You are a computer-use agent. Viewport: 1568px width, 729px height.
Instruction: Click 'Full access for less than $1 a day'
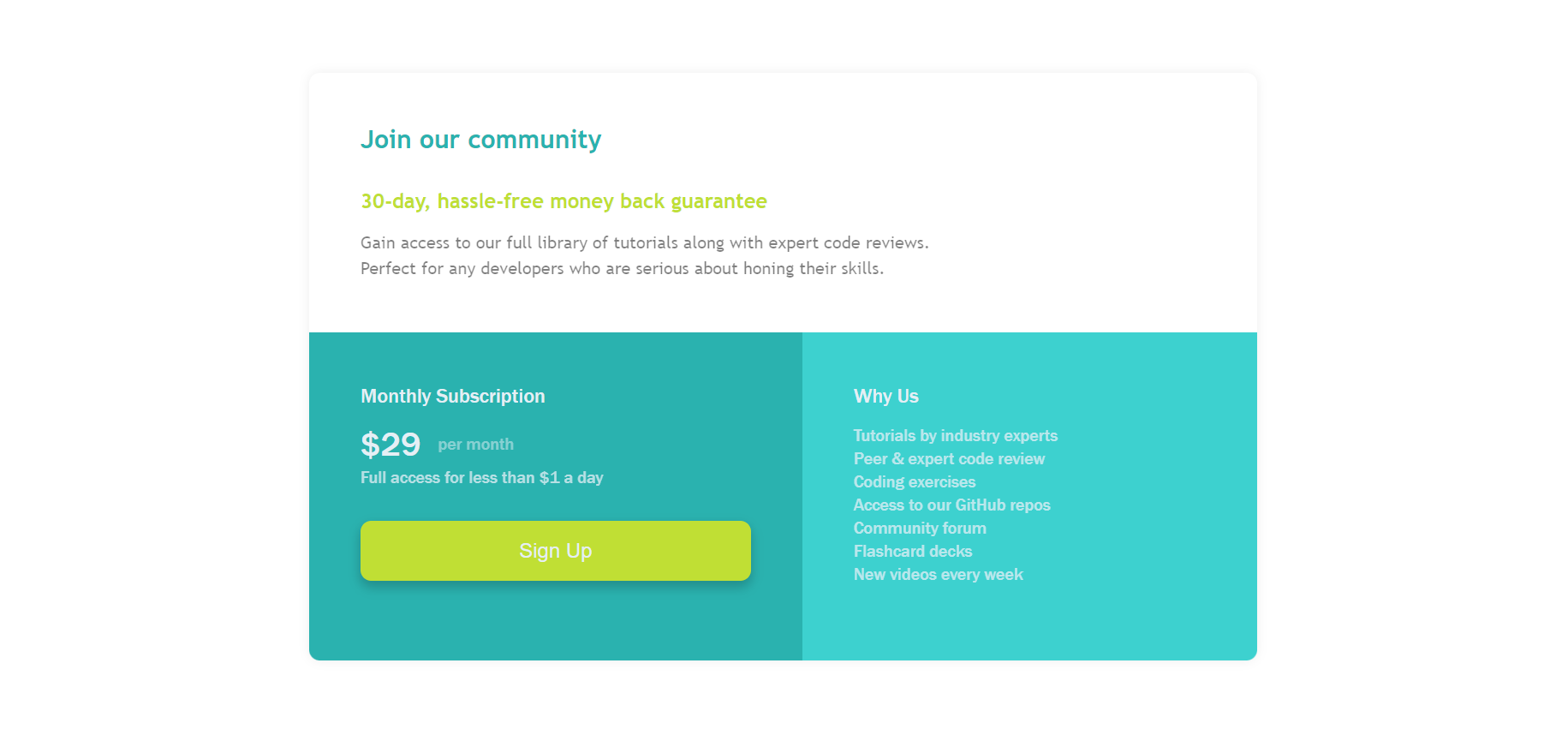point(481,478)
